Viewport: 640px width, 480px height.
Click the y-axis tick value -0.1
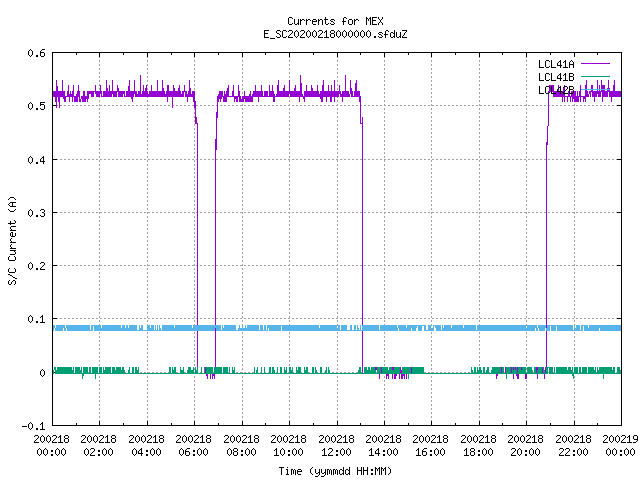(x=33, y=426)
